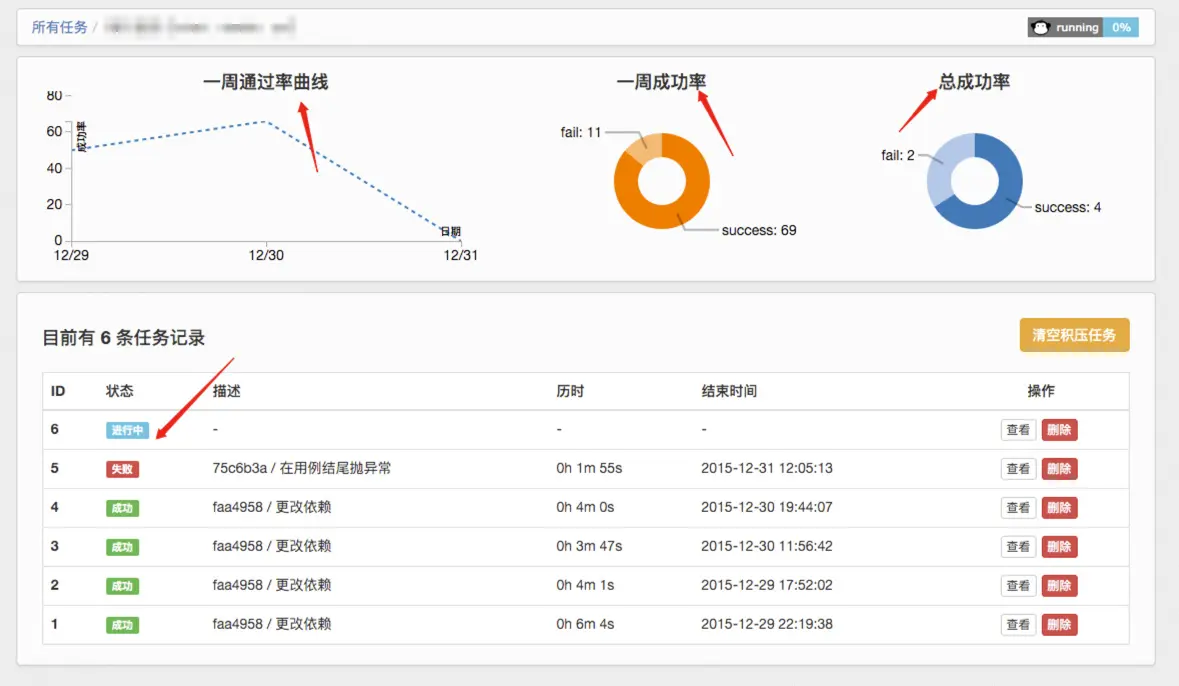Click the 成功 status badge of task 4

pyautogui.click(x=122, y=508)
